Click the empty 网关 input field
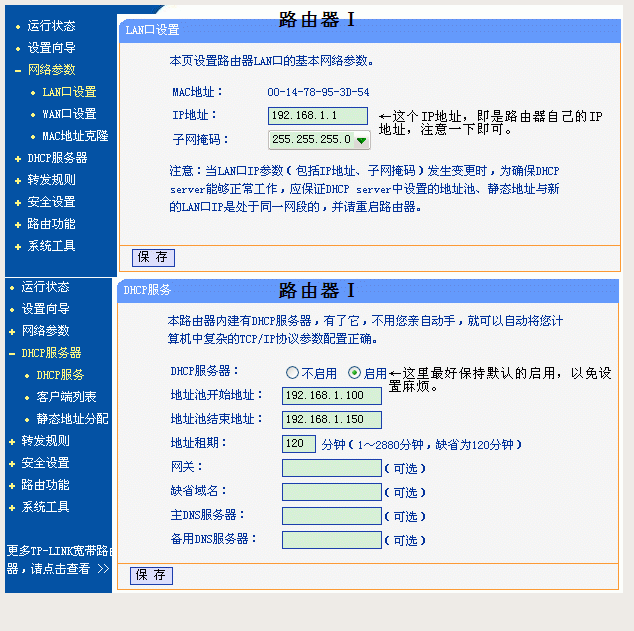 click(332, 468)
